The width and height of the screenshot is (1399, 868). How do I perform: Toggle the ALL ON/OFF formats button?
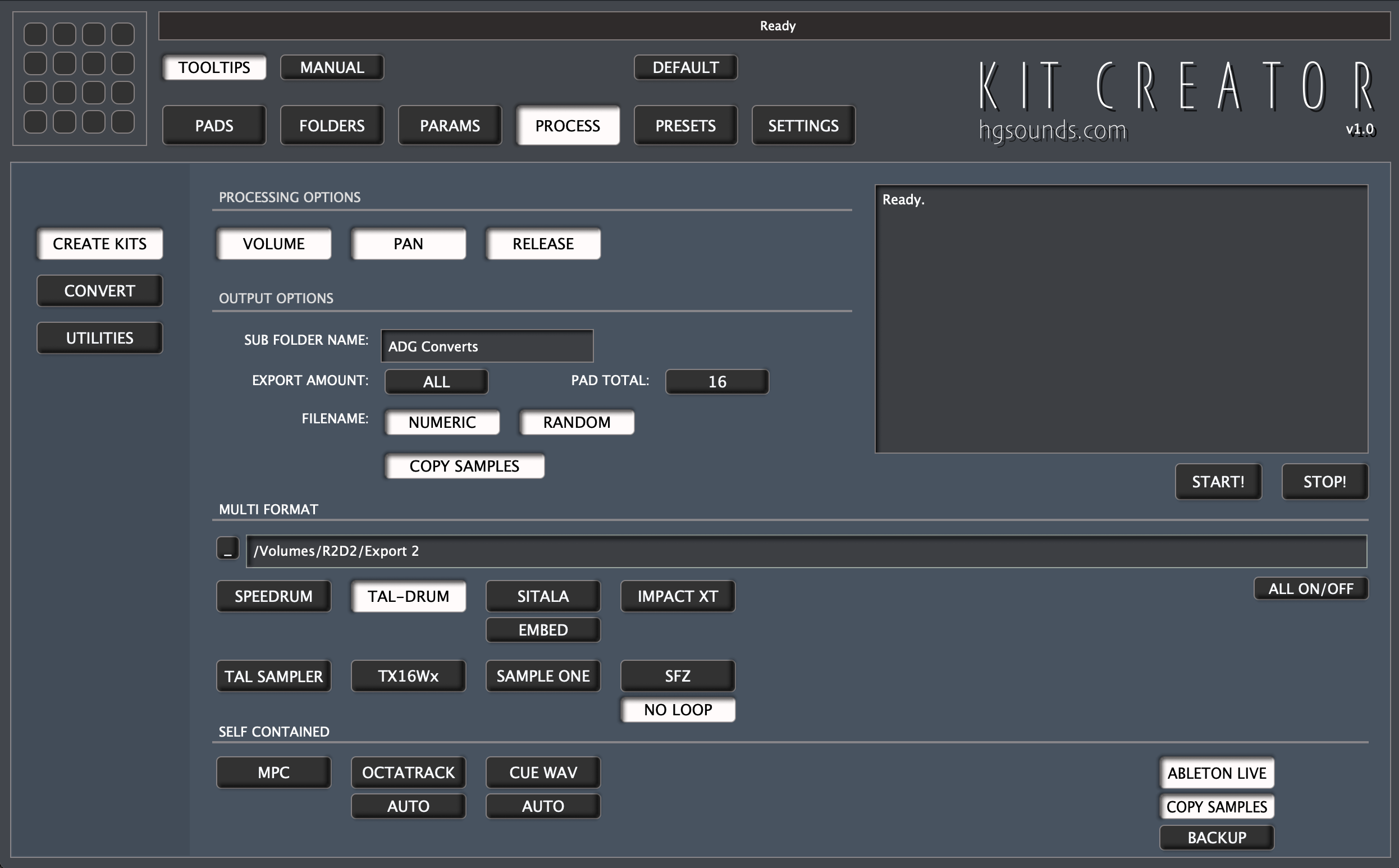click(1310, 589)
